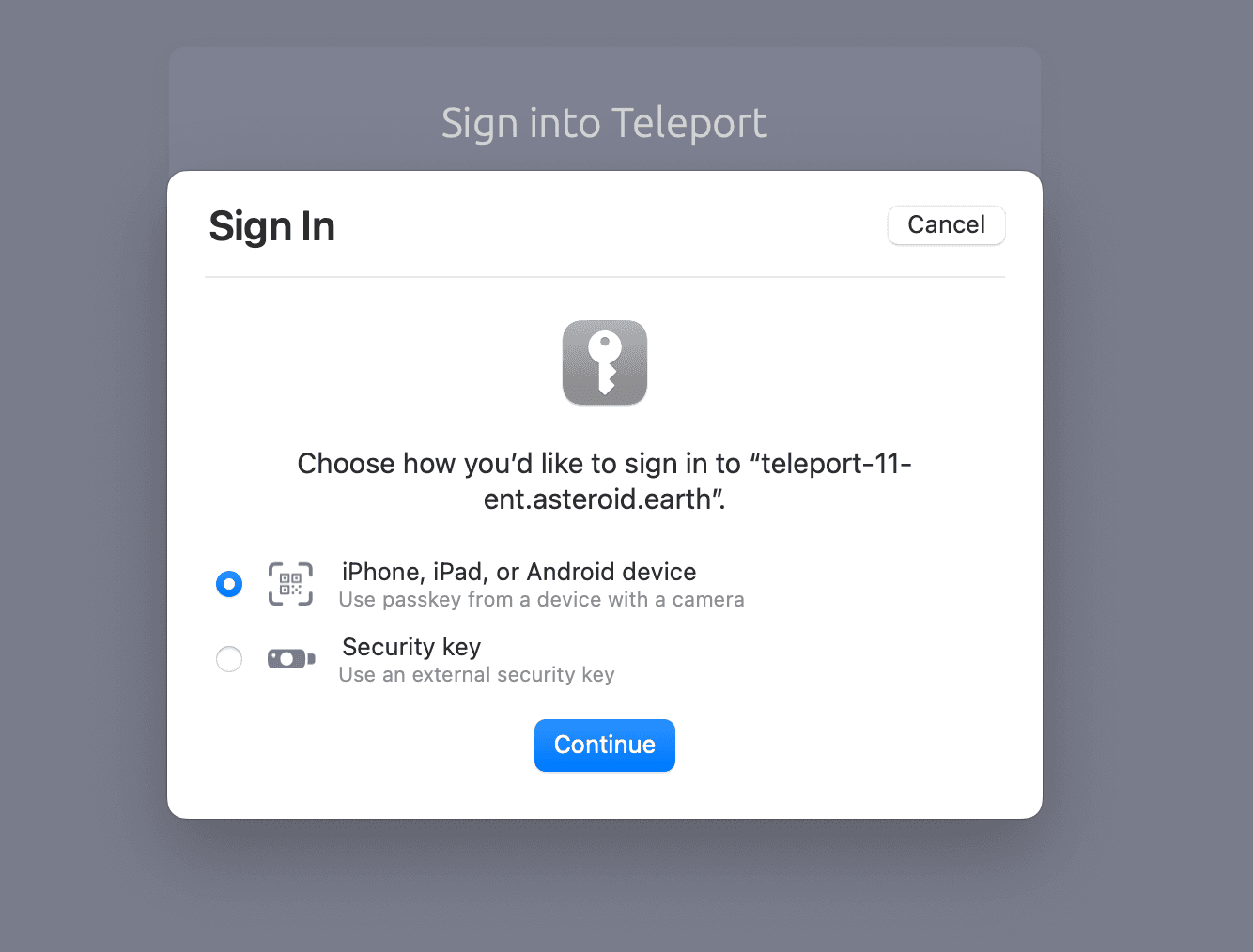
Task: Click the dimmed "Sign into Teleport" title
Action: coord(605,123)
